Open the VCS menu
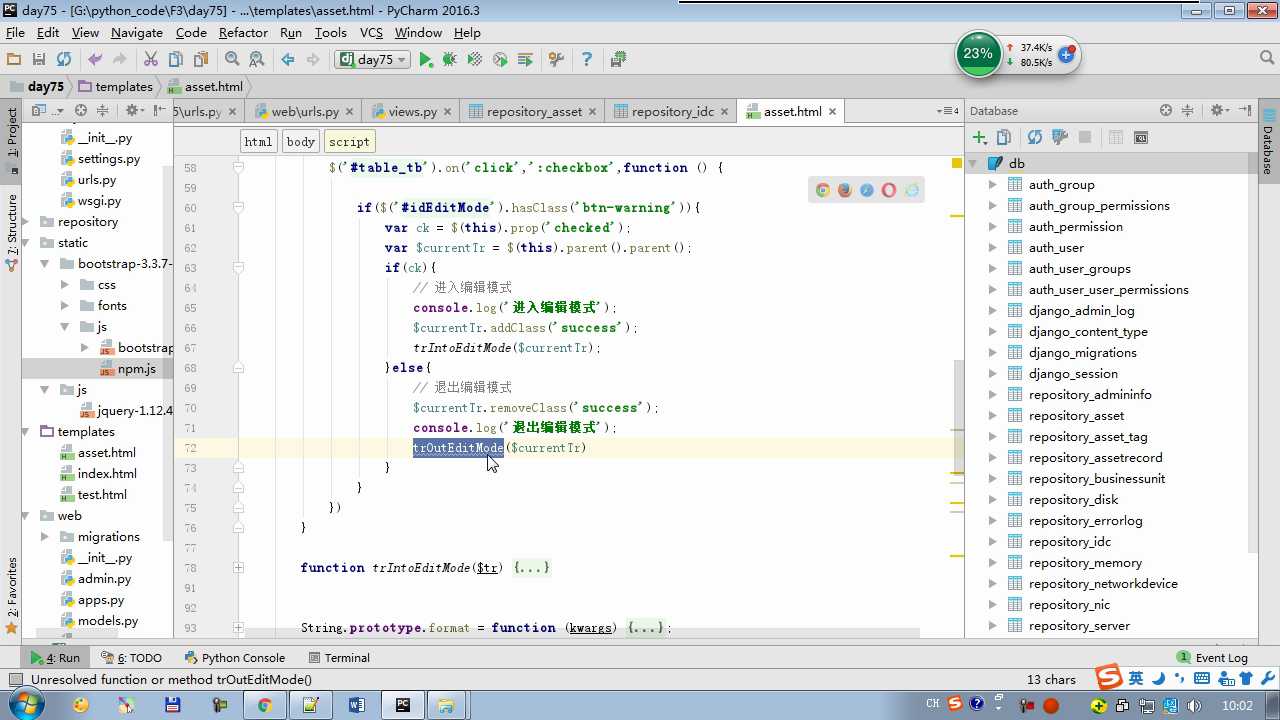 [371, 33]
